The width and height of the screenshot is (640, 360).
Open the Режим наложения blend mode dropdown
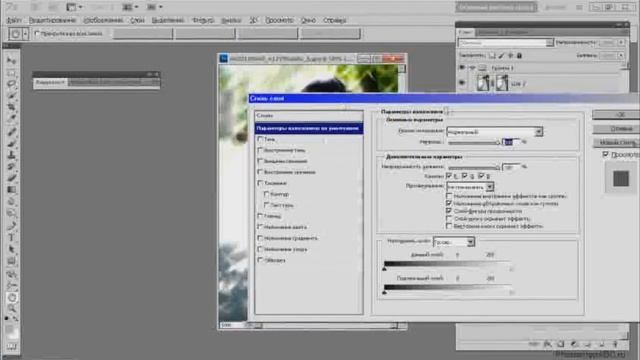tap(495, 131)
